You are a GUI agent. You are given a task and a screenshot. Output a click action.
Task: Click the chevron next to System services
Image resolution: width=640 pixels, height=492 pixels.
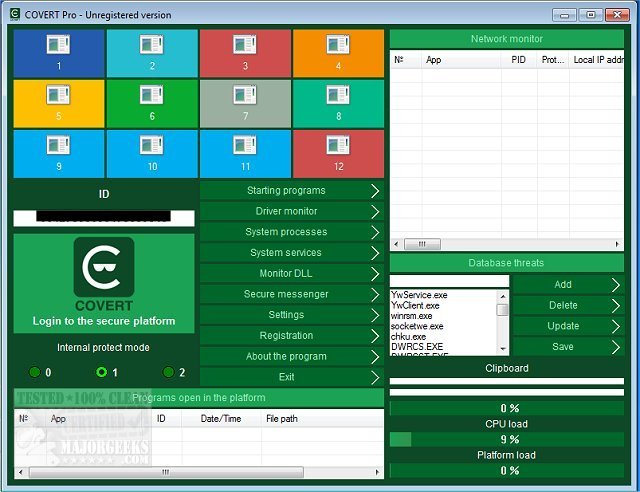coord(375,253)
